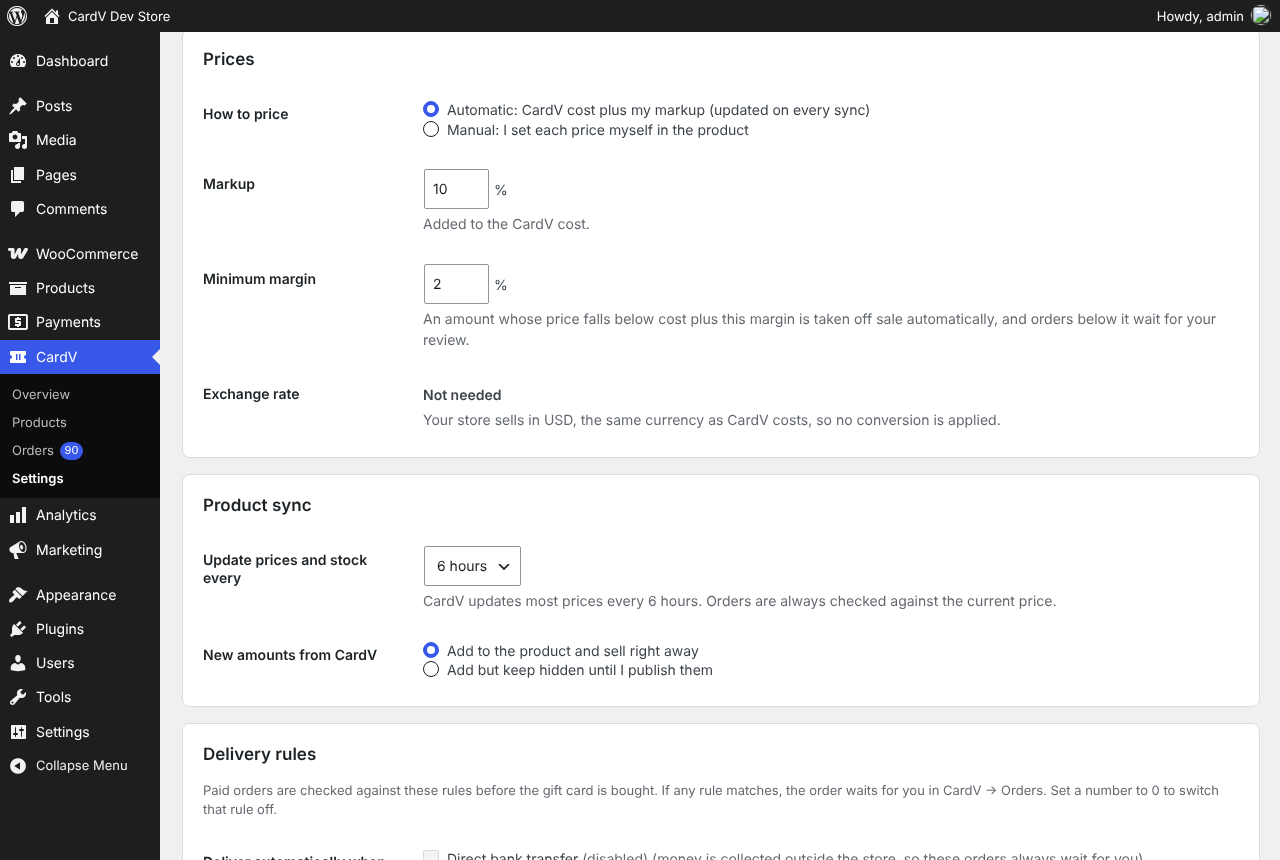Click the Dashboard gauge icon

pos(18,61)
